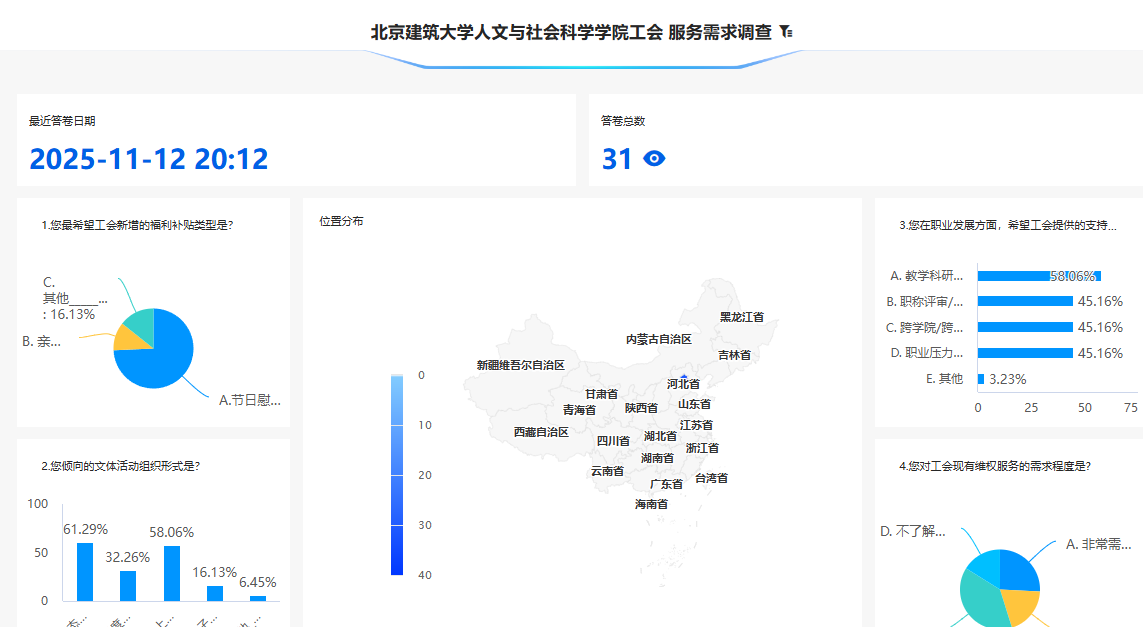Click the latest response date 2025-11-12 20:12
1143x627 pixels.
pyautogui.click(x=149, y=159)
